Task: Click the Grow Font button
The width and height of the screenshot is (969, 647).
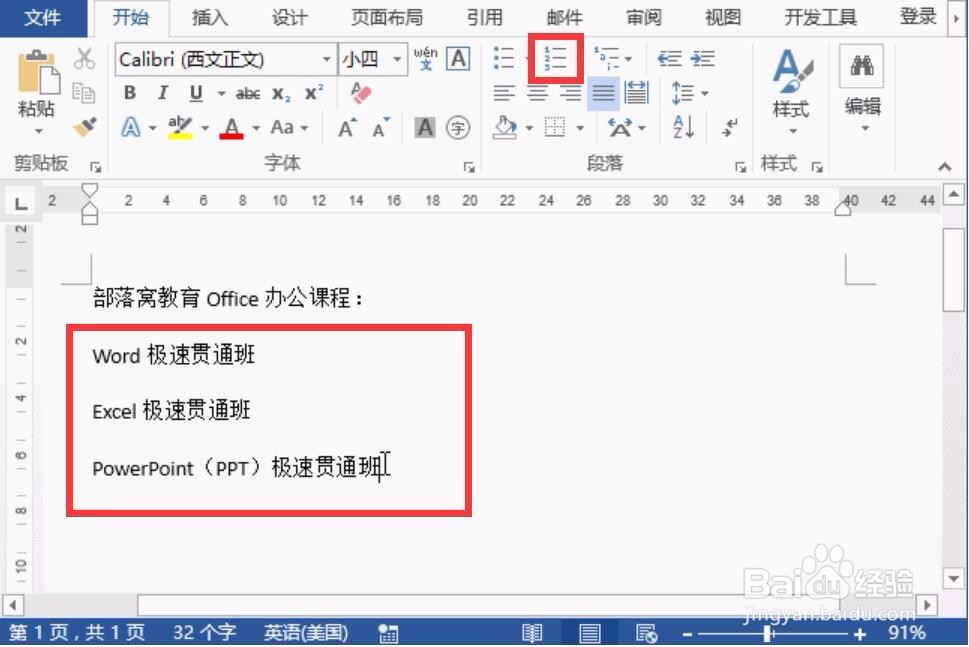Action: 347,128
